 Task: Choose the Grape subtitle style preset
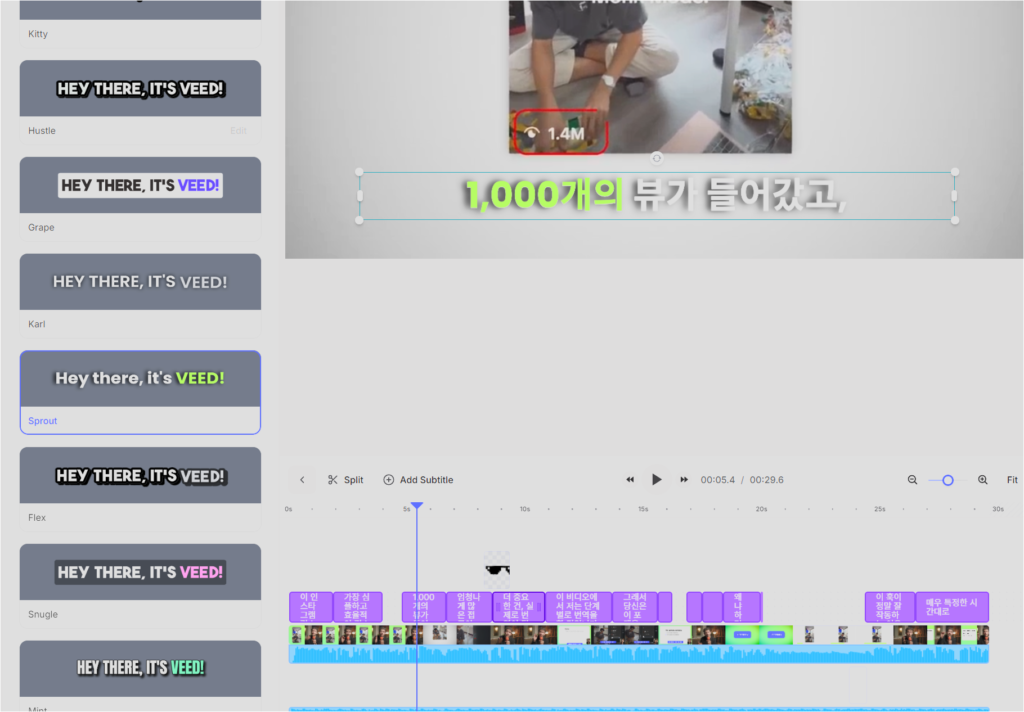pyautogui.click(x=140, y=185)
